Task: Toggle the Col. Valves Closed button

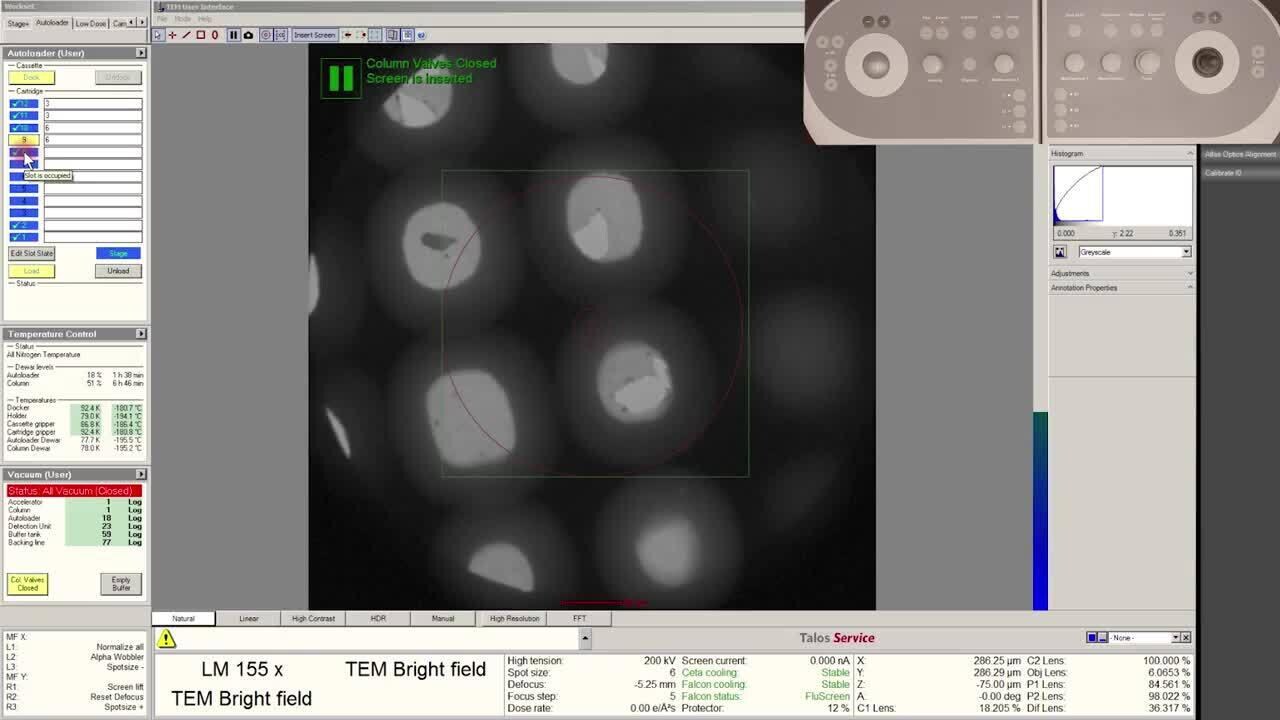Action: pos(28,584)
